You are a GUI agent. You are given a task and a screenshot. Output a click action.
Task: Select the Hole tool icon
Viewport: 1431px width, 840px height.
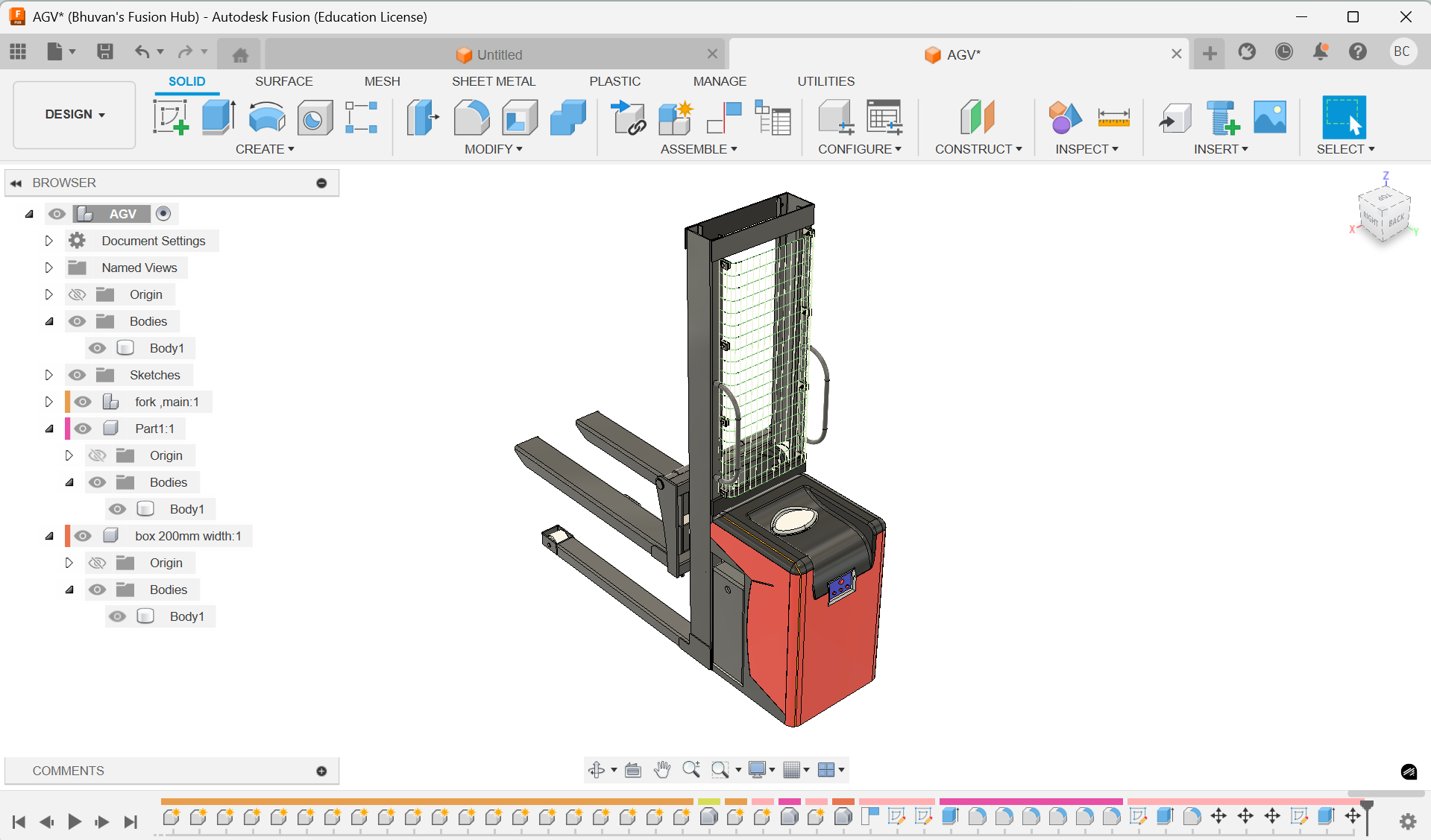tap(315, 118)
